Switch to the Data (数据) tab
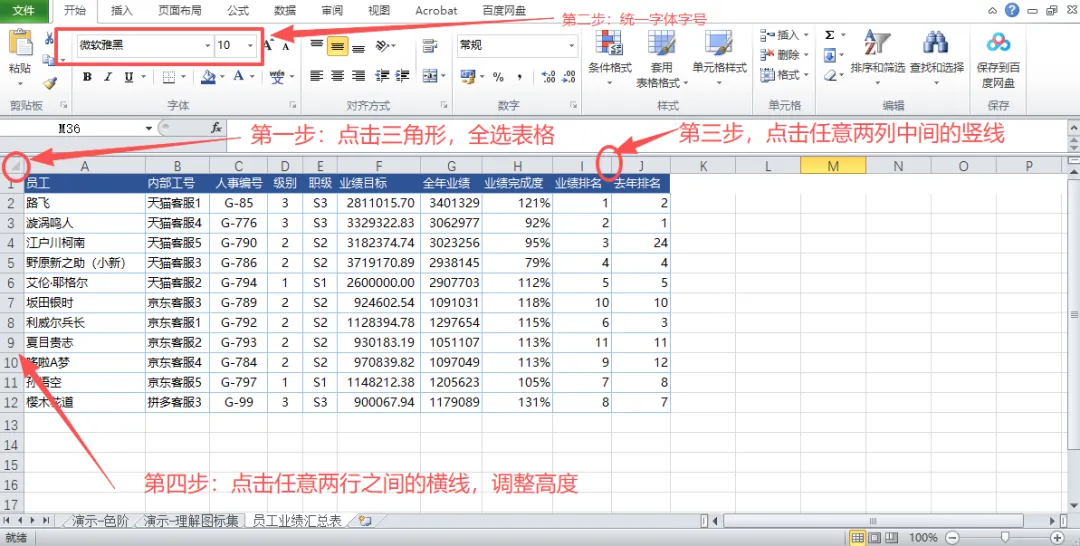Image resolution: width=1080 pixels, height=546 pixels. pyautogui.click(x=284, y=10)
